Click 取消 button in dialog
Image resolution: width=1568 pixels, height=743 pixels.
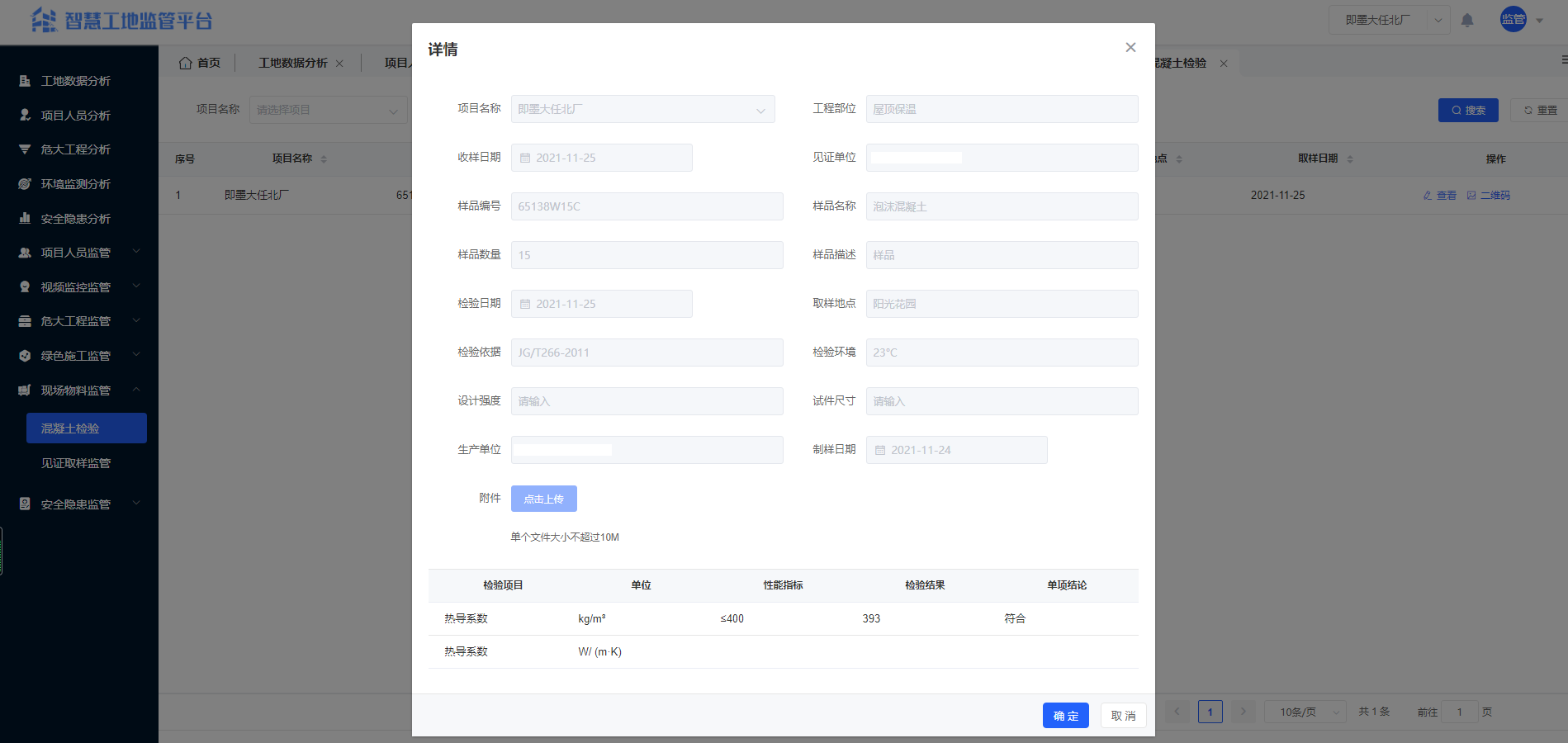point(1123,716)
